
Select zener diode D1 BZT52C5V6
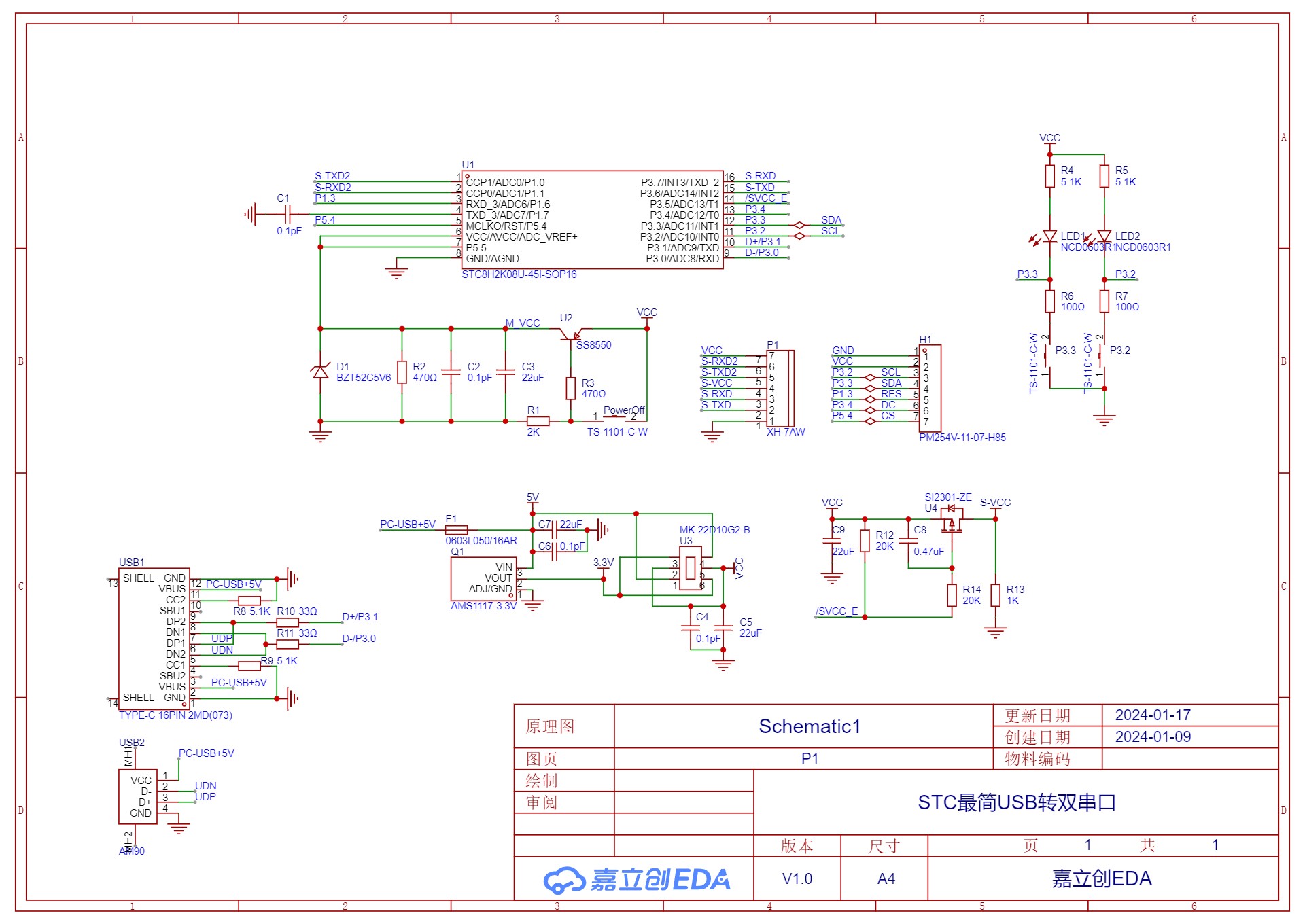point(320,372)
